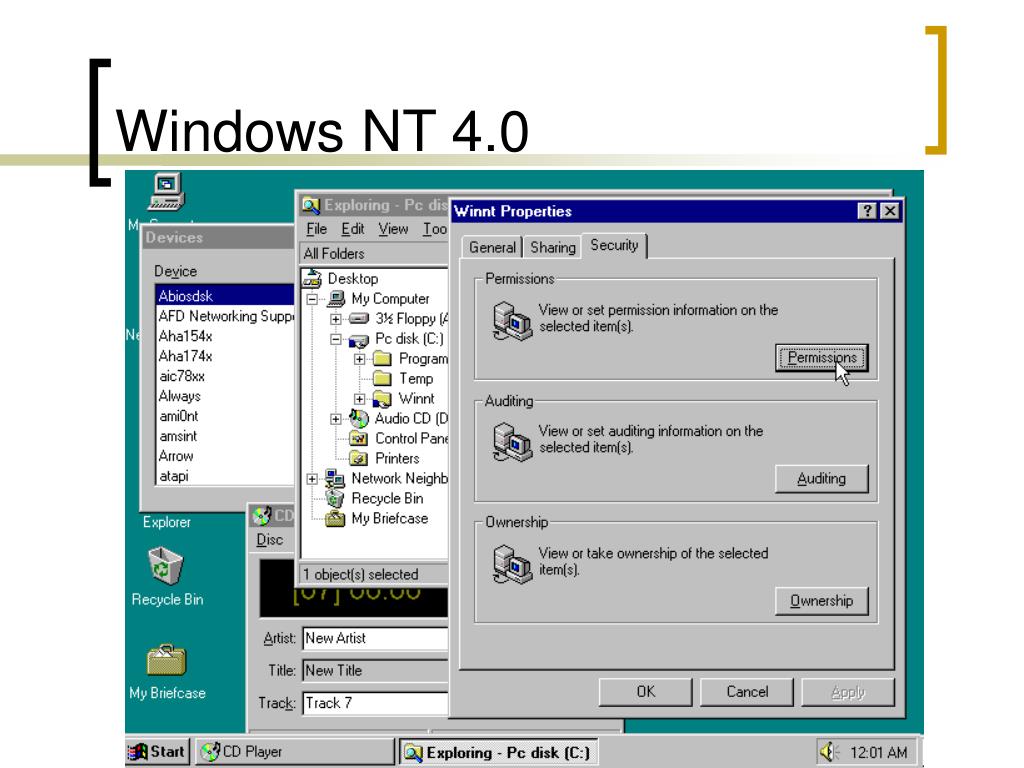Select Aha174x in the Devices list
The height and width of the screenshot is (768, 1024).
pyautogui.click(x=225, y=356)
